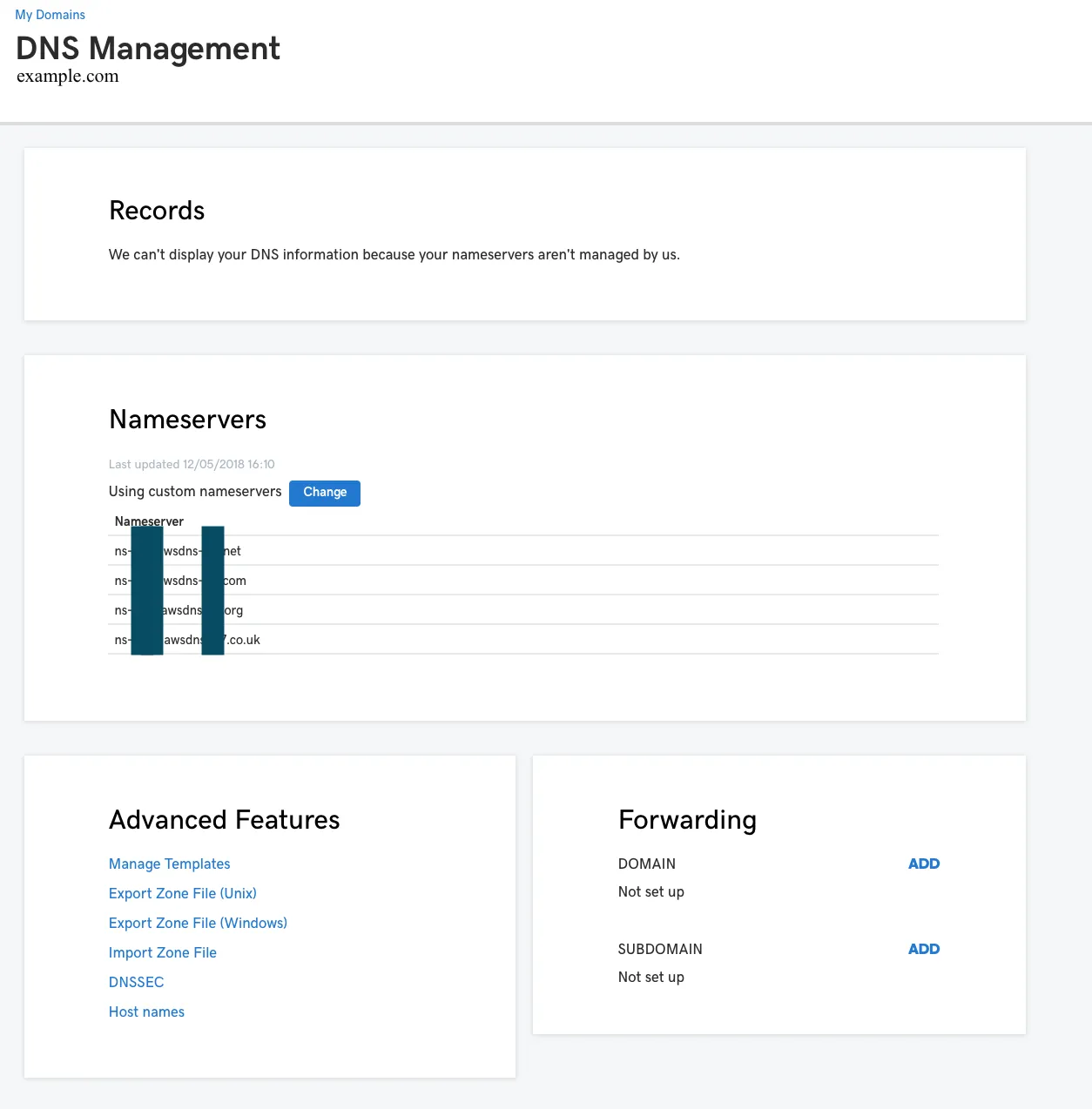This screenshot has height=1109, width=1092.
Task: Click the Advanced Features heading
Action: 225,820
